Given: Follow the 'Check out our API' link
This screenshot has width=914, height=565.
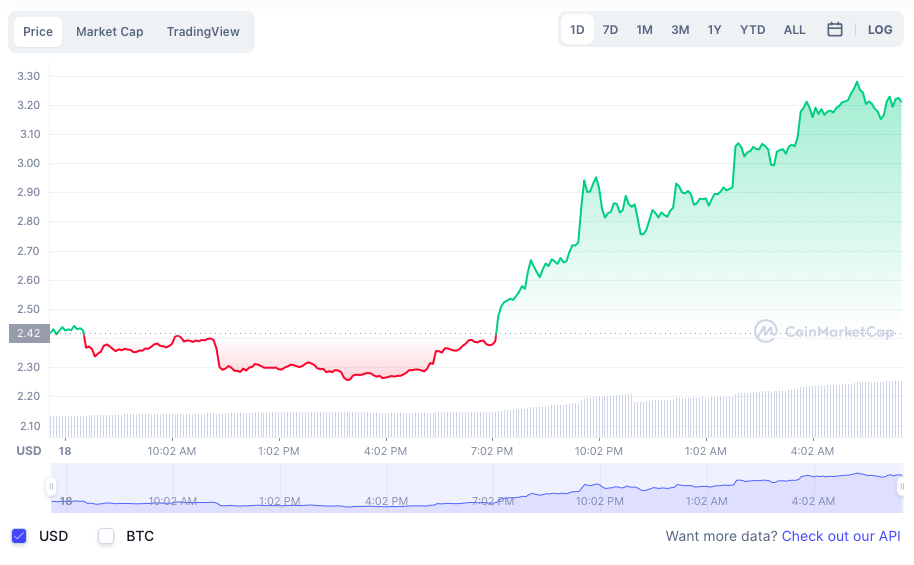Looking at the screenshot, I should pos(841,536).
